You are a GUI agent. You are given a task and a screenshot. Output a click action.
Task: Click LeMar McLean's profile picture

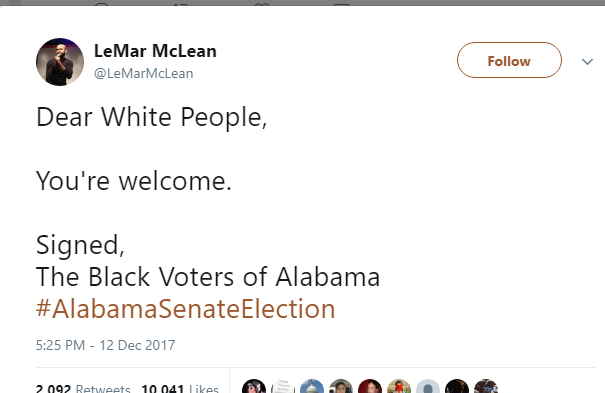[60, 62]
